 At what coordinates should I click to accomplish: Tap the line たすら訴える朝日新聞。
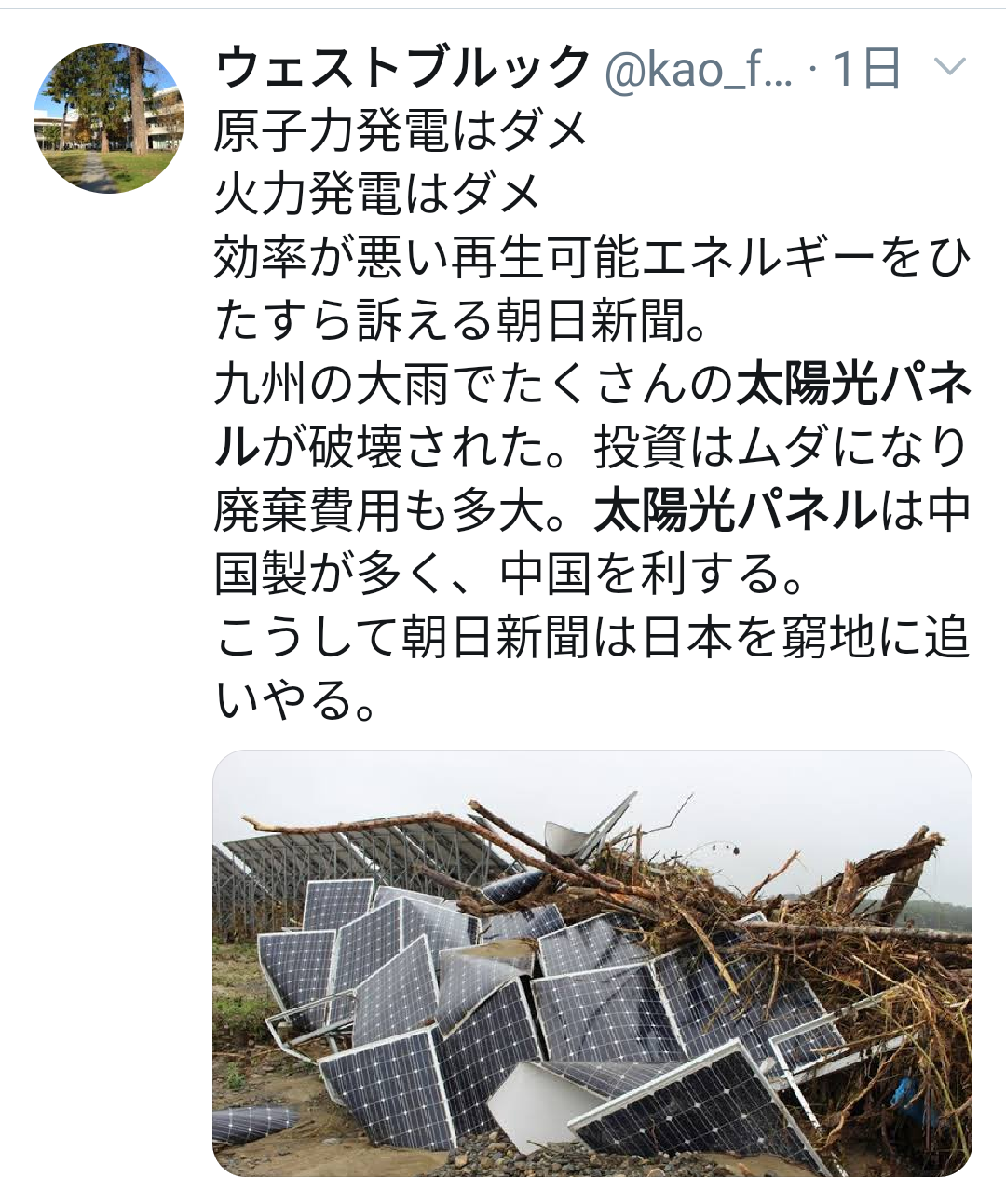click(x=463, y=321)
